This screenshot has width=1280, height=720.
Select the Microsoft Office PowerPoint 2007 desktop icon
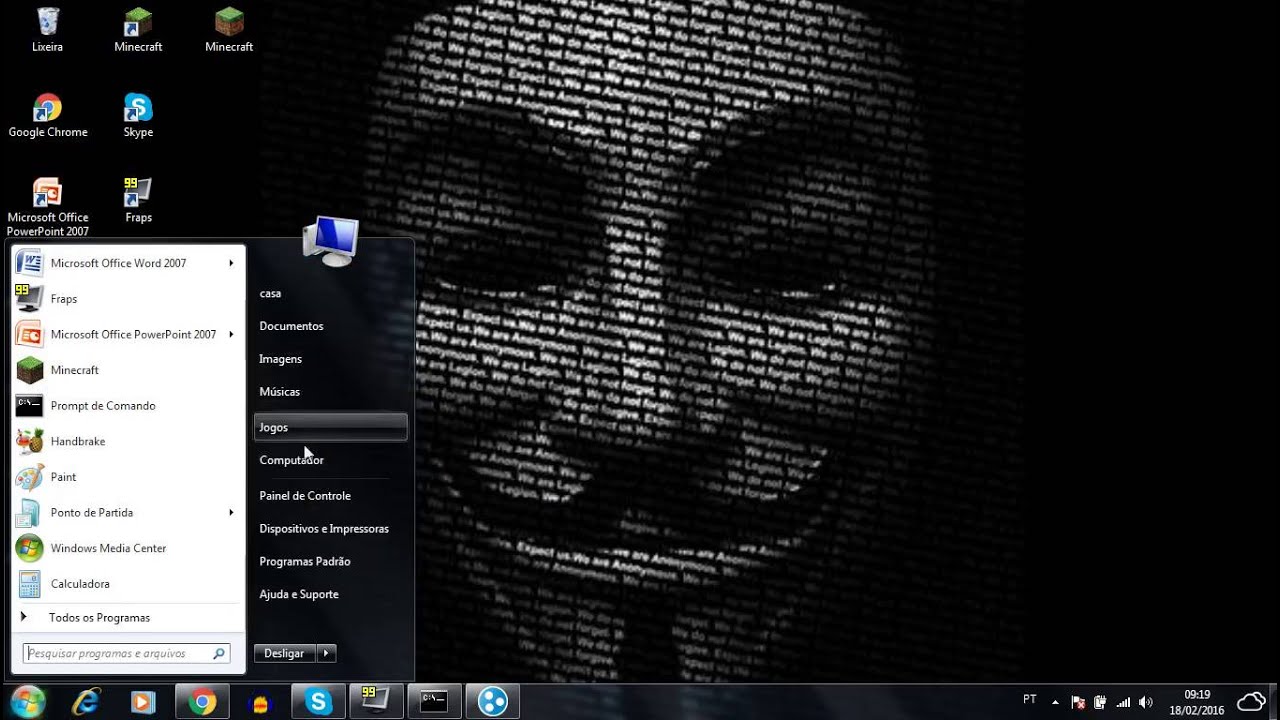point(47,207)
